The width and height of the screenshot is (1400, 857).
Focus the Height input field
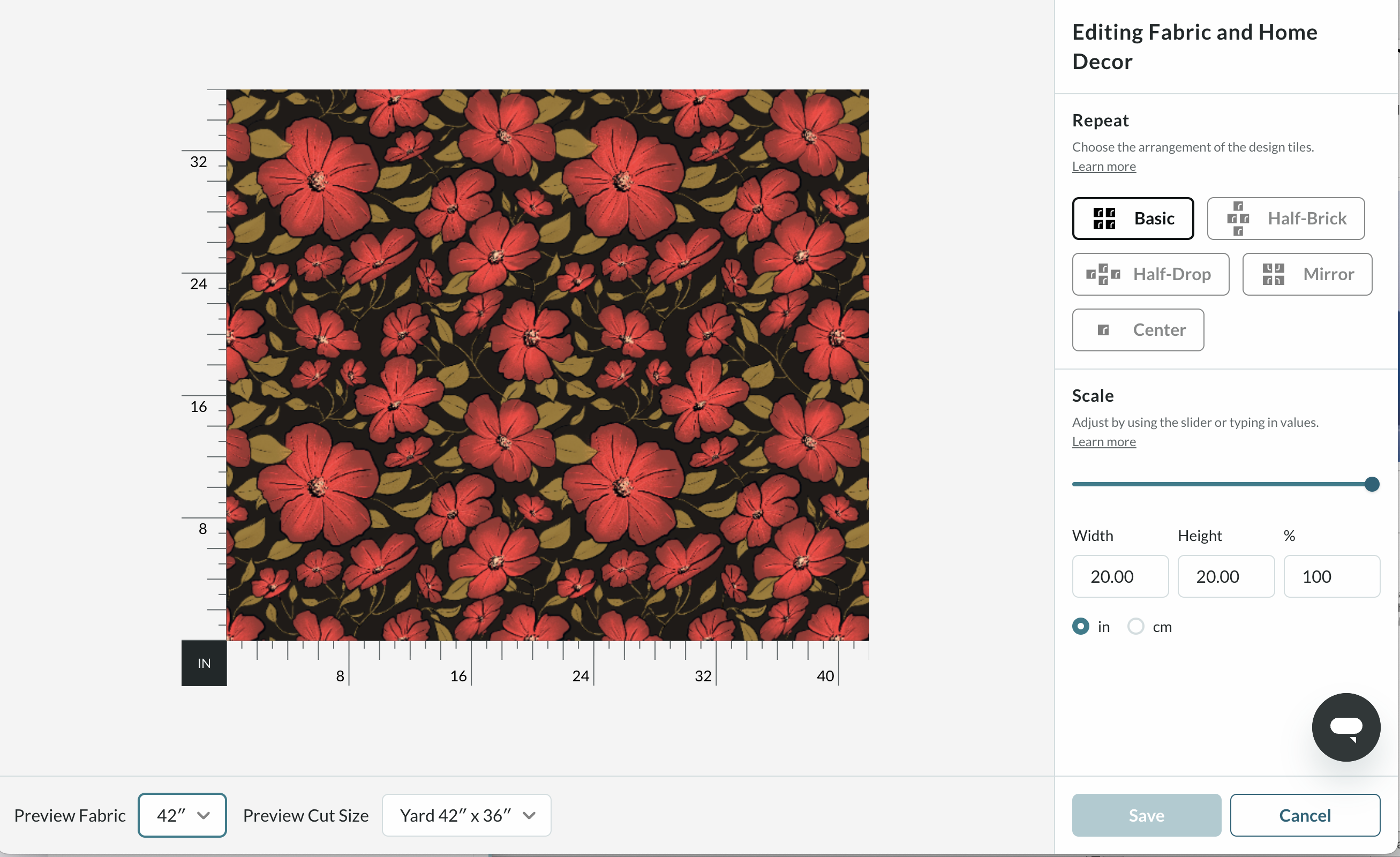[1225, 576]
